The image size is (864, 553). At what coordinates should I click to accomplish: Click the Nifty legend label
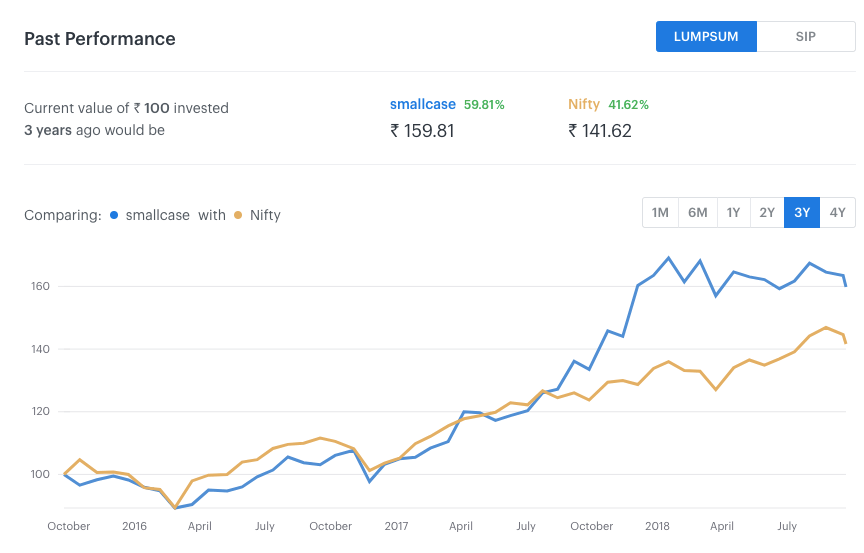(x=265, y=215)
